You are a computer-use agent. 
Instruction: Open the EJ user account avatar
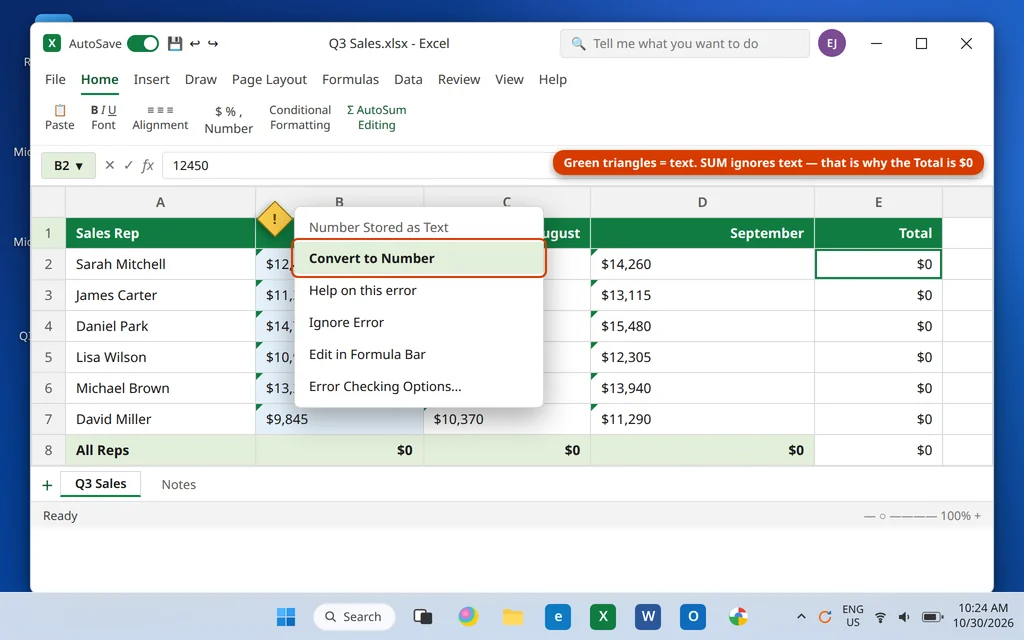831,43
